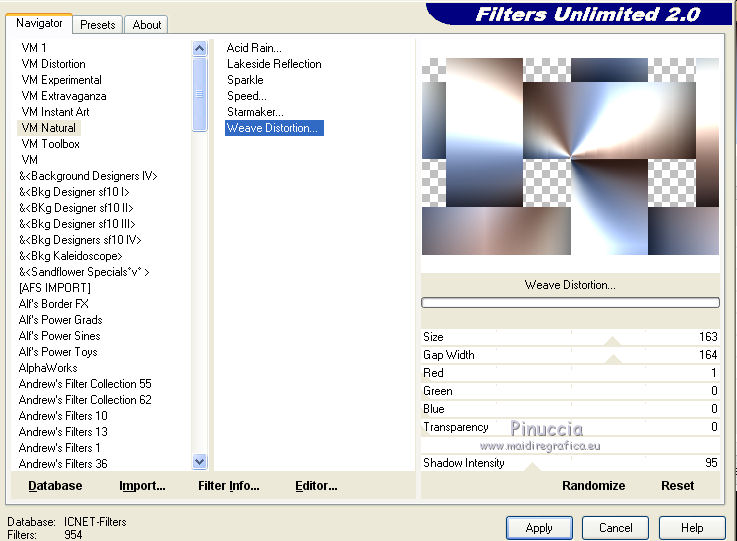Select the &<Bkg Designer sf10 III> category
This screenshot has height=541, width=737.
tap(77, 224)
